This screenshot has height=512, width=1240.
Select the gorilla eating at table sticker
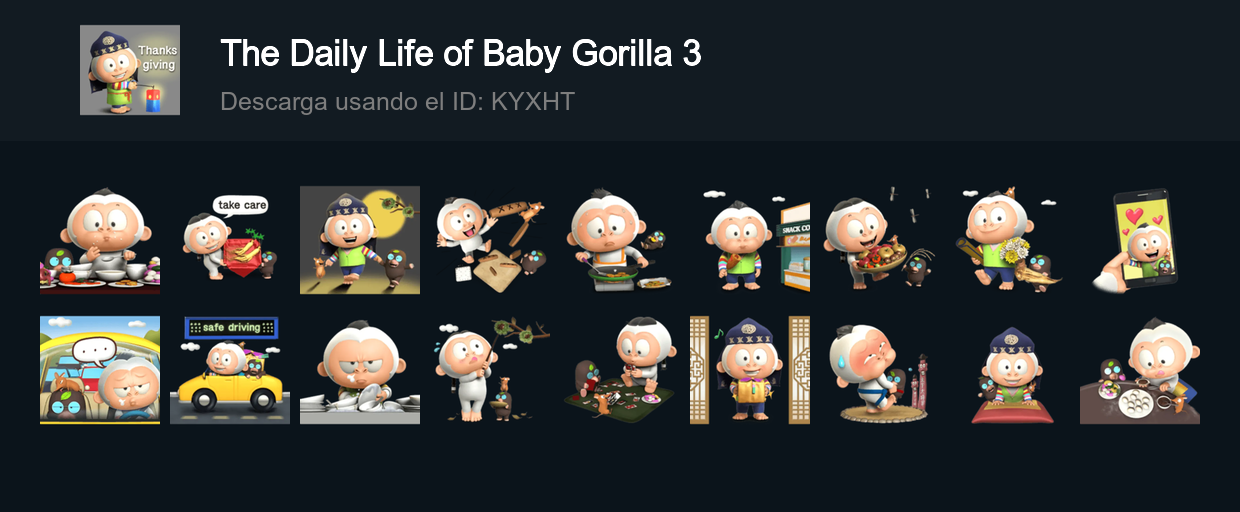click(x=100, y=240)
